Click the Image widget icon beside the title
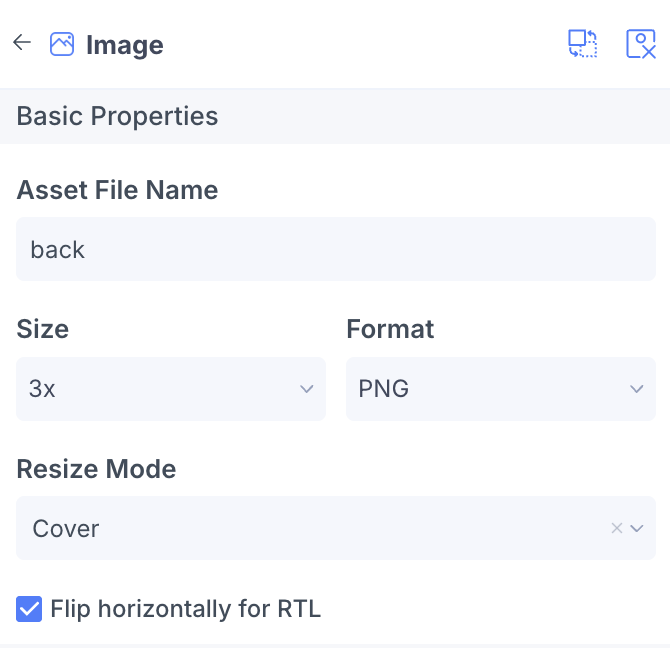Image resolution: width=670 pixels, height=648 pixels. [62, 44]
